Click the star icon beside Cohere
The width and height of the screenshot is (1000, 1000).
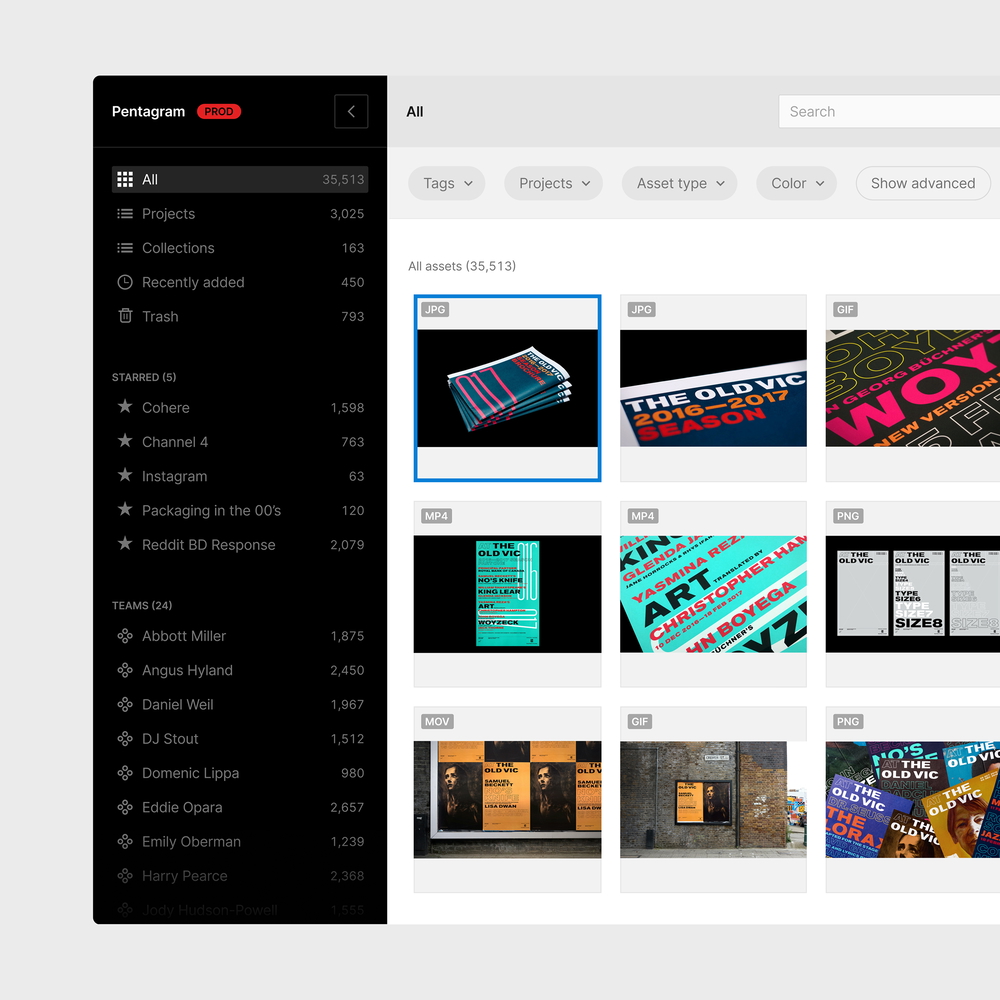coord(125,407)
